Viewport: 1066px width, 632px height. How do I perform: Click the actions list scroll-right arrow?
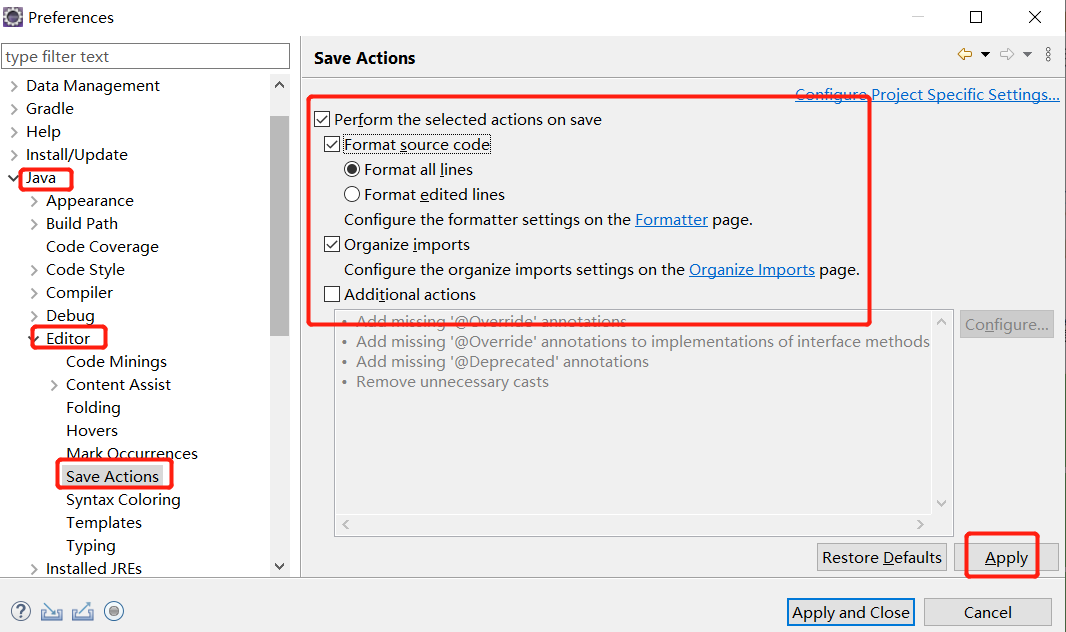[920, 525]
